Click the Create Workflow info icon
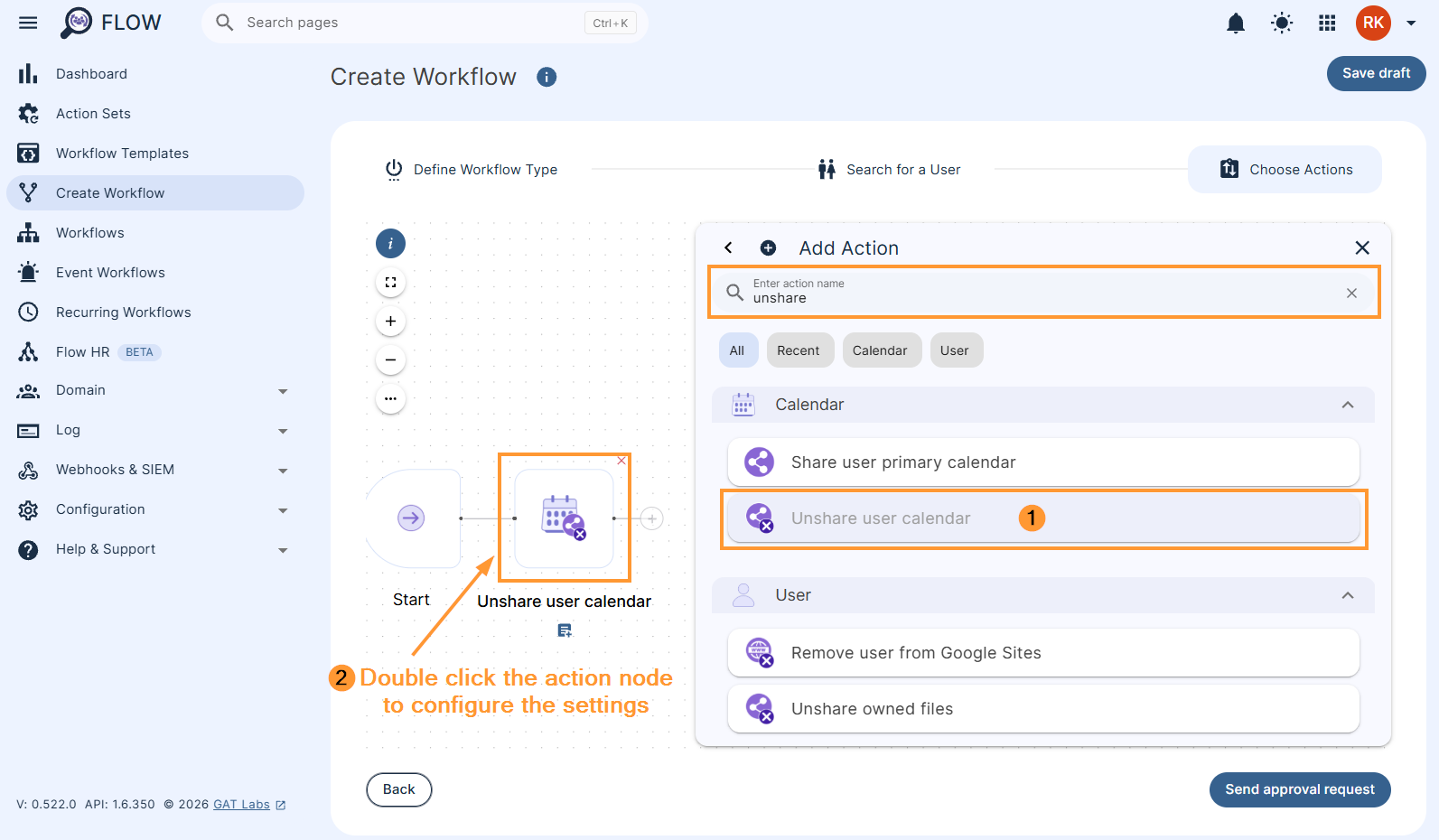1439x840 pixels. (x=547, y=77)
